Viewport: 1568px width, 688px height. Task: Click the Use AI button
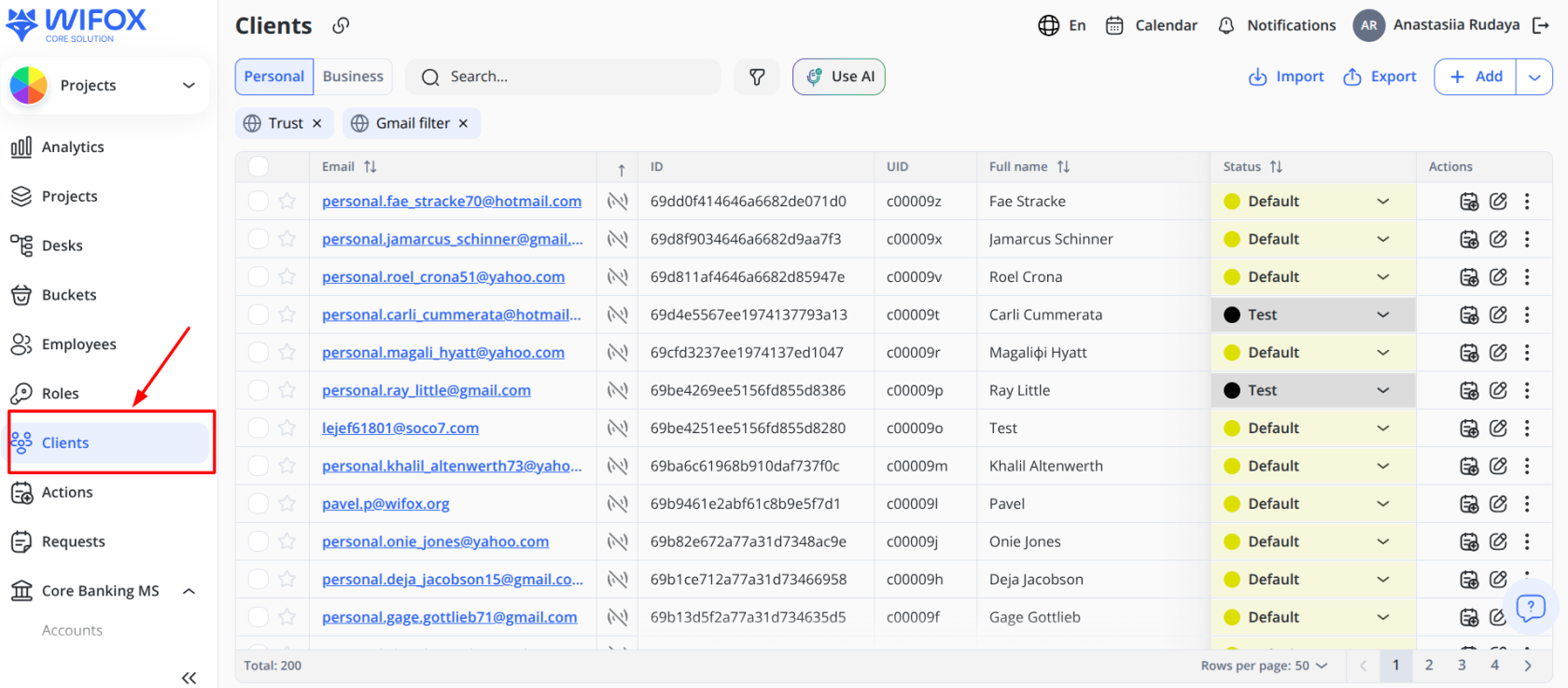pyautogui.click(x=839, y=77)
